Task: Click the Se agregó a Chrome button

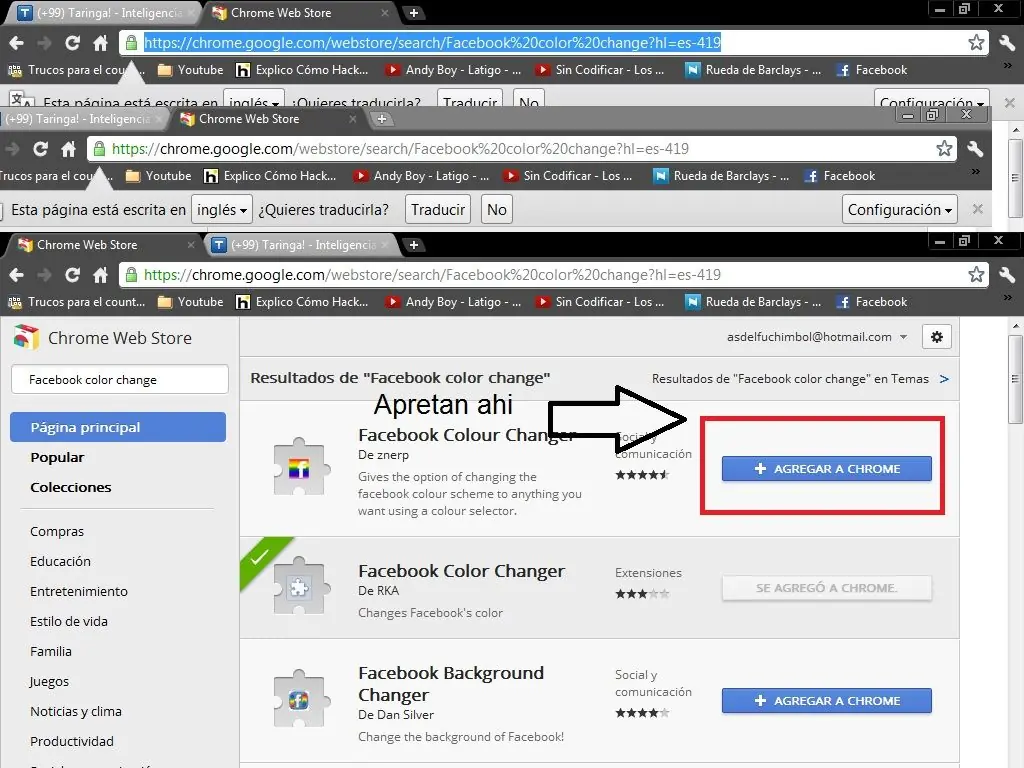Action: 826,588
